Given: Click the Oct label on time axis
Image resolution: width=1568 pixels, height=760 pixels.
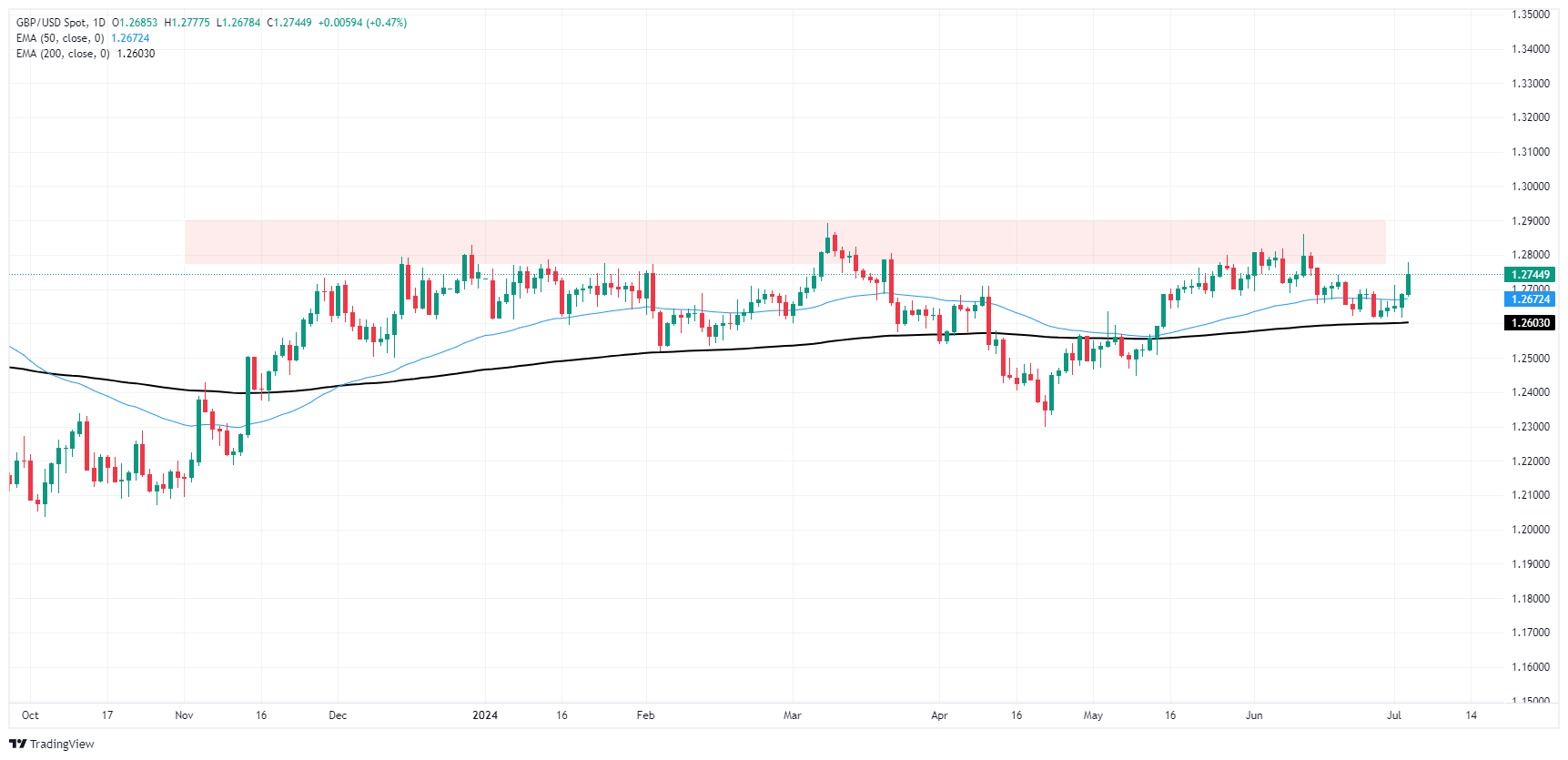Looking at the screenshot, I should tap(30, 715).
